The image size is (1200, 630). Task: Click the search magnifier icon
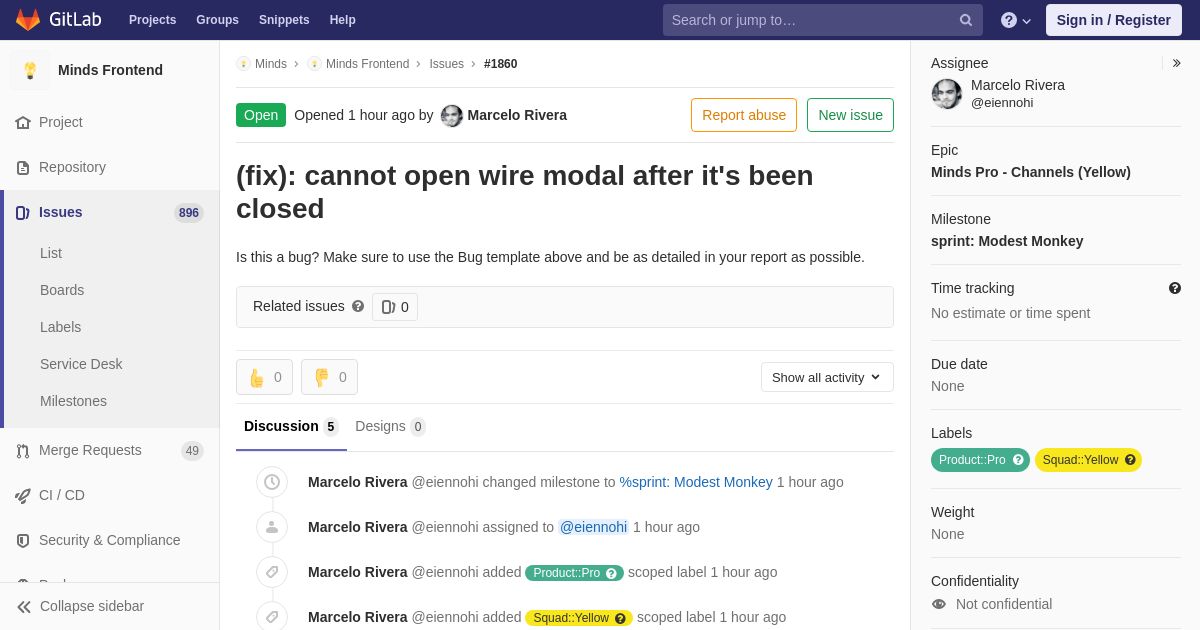(x=966, y=20)
